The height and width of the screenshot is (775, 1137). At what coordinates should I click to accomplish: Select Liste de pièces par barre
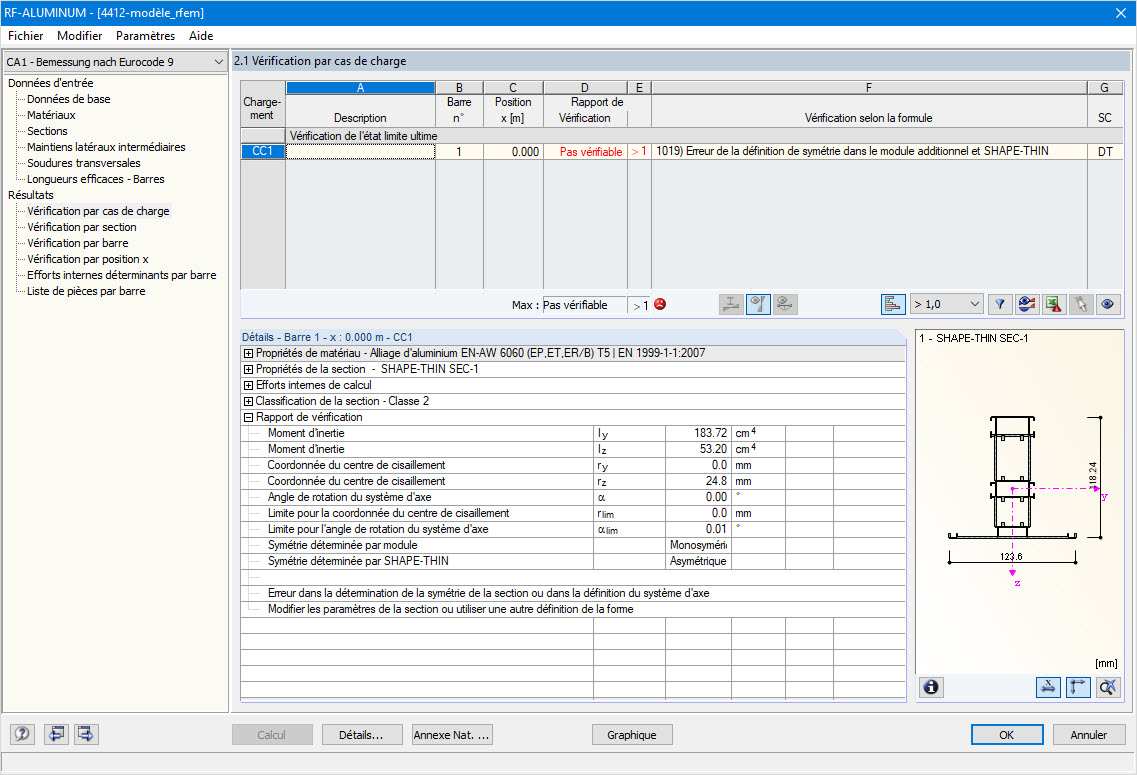coord(86,291)
